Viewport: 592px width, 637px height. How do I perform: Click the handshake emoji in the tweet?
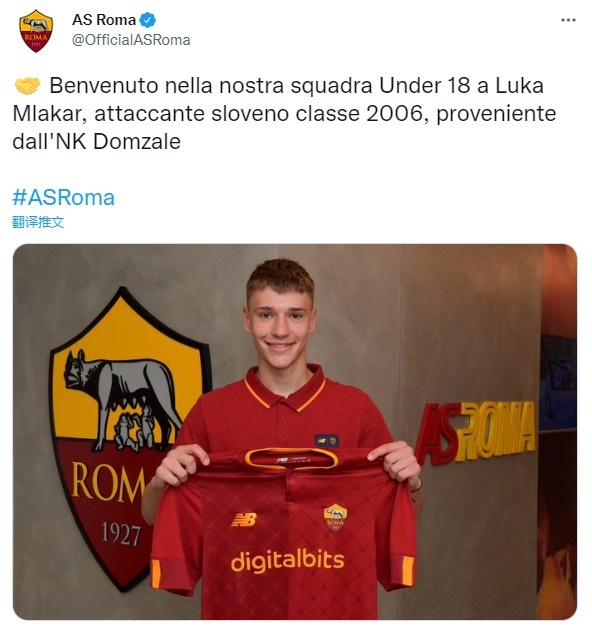27,86
